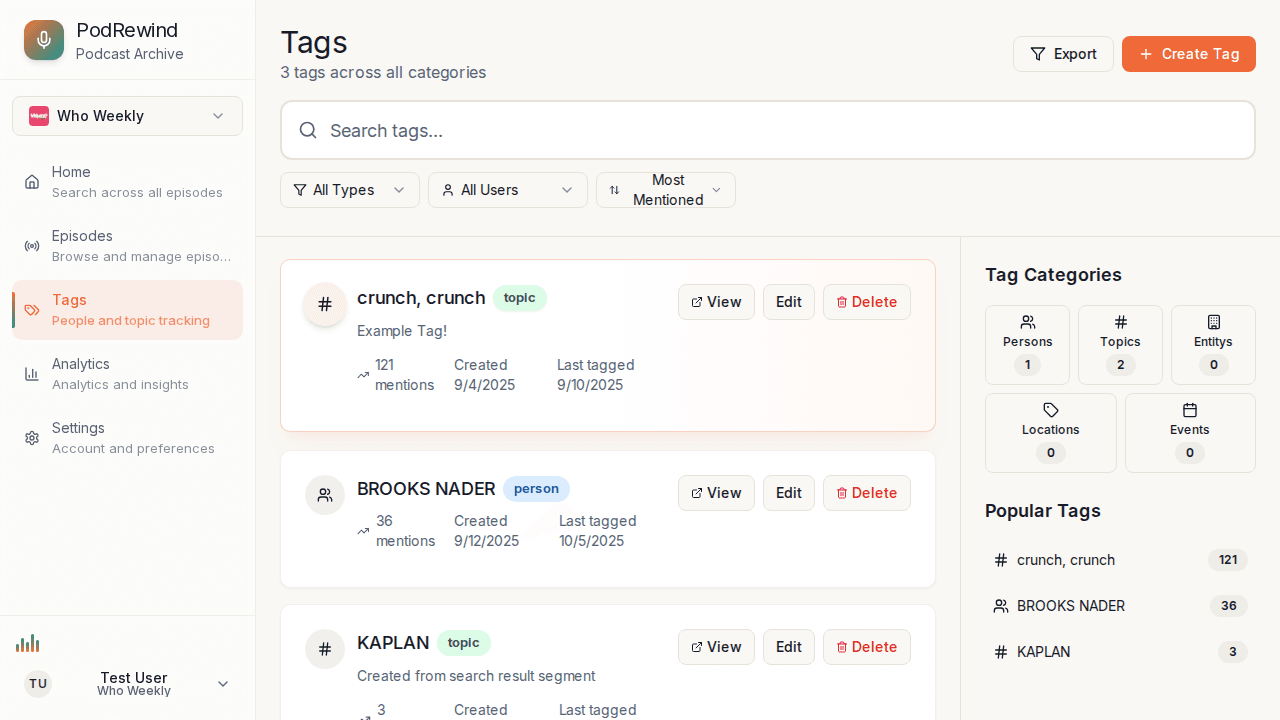Click the PodRewind microphone logo
Image resolution: width=1280 pixels, height=720 pixels.
coord(43,40)
